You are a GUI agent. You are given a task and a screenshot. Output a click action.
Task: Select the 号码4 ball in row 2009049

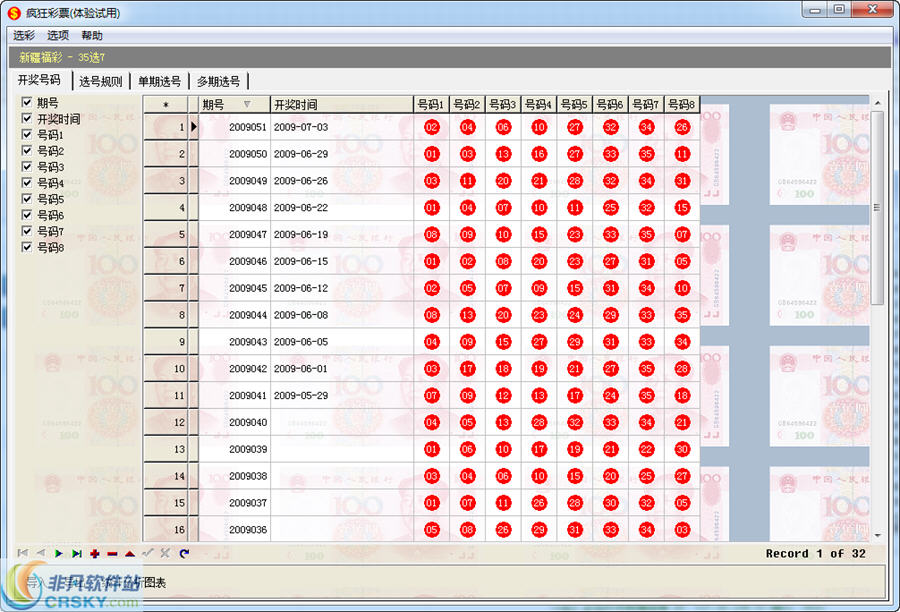(x=539, y=181)
